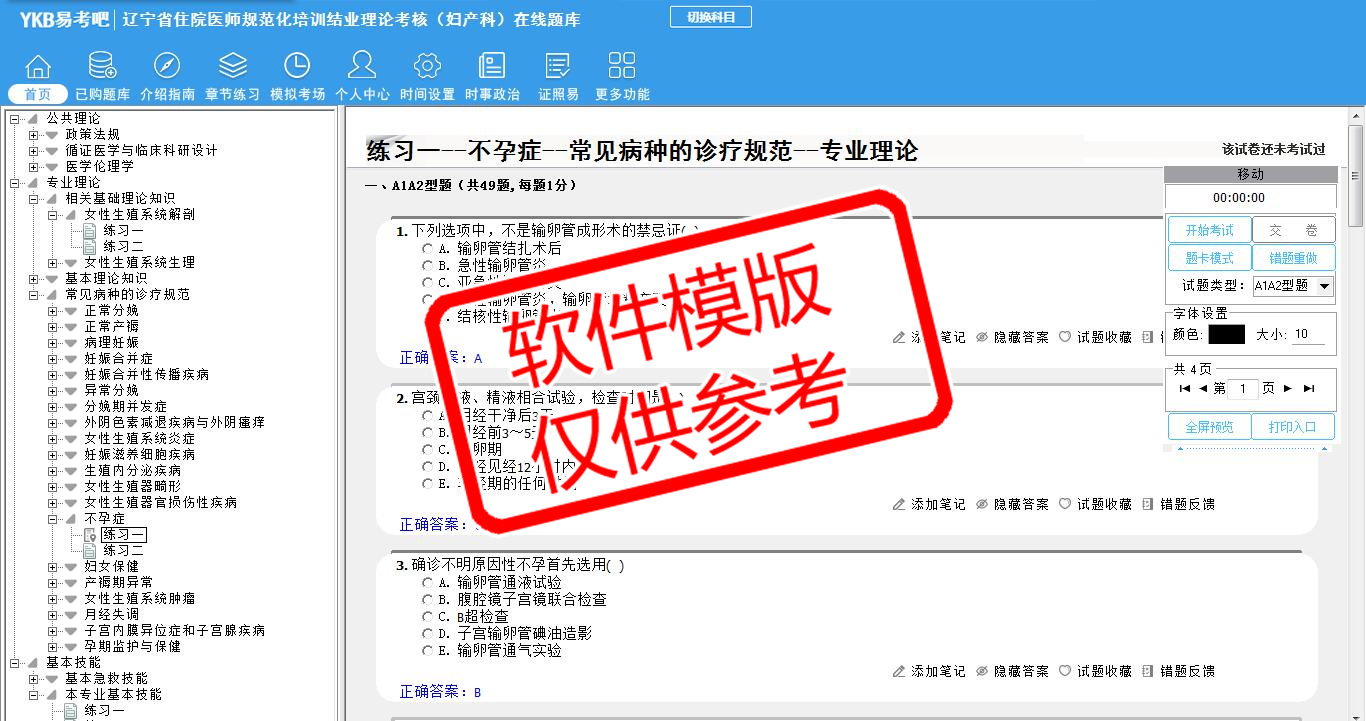The image size is (1366, 721).
Task: Click the 介绍指南 compass icon
Action: click(167, 67)
